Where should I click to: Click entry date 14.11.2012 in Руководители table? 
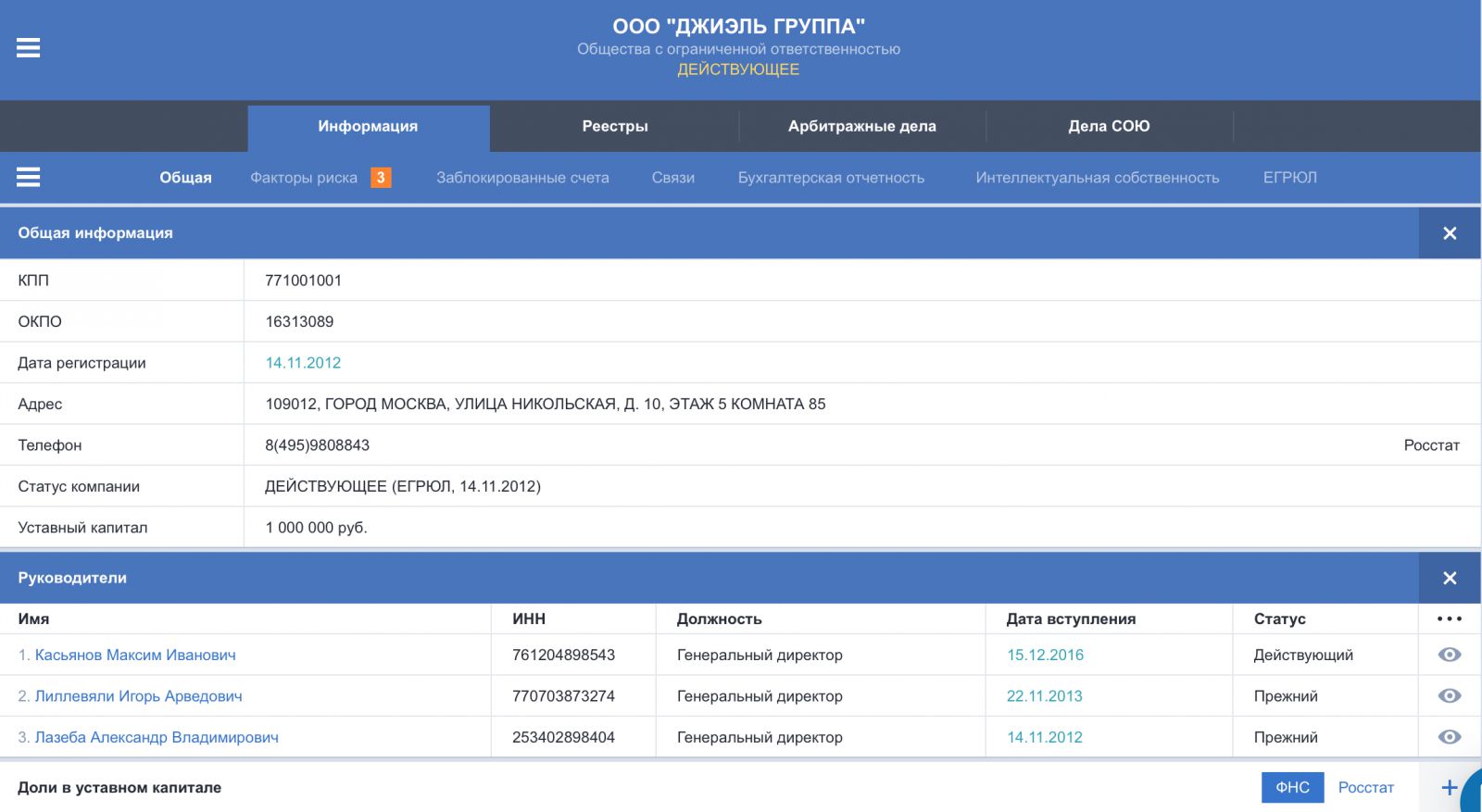point(1045,738)
